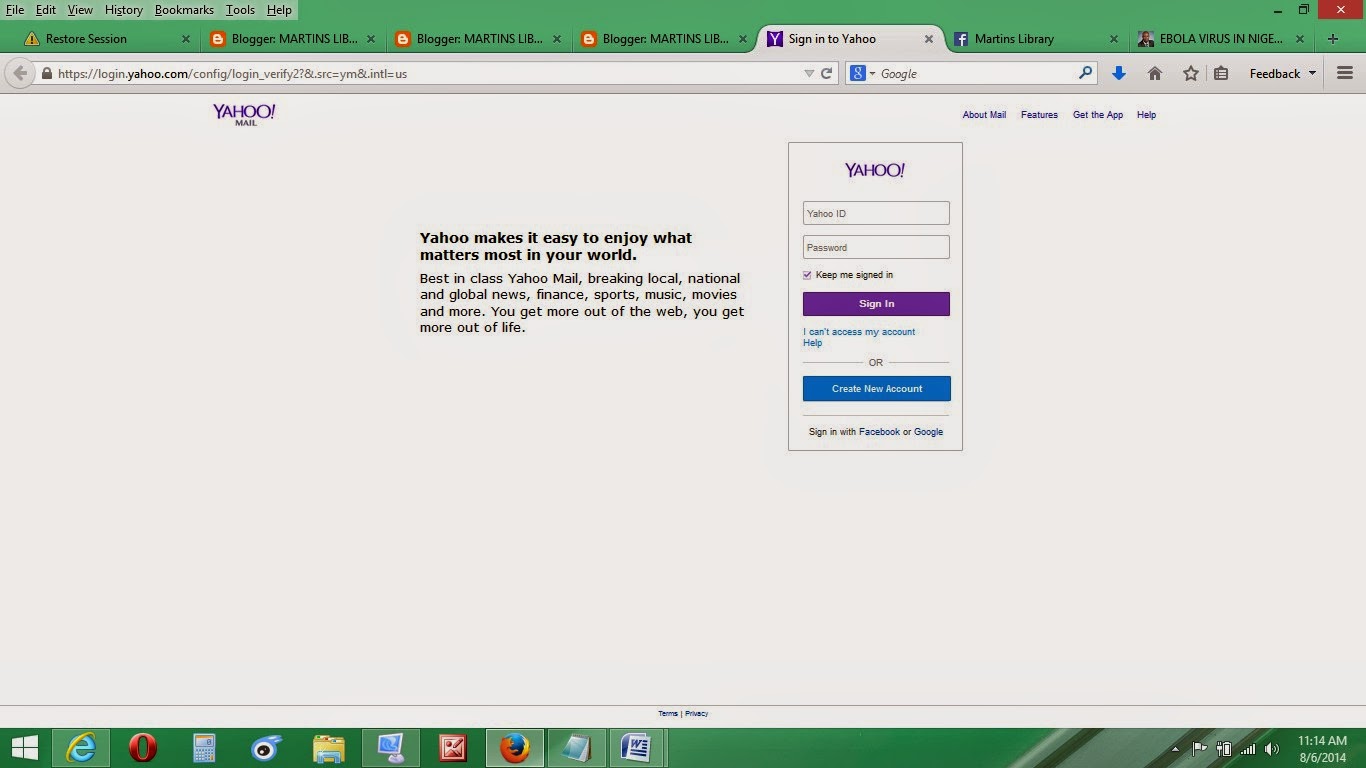Open the monitor icon app on the taskbar
The width and height of the screenshot is (1366, 768).
coord(391,748)
